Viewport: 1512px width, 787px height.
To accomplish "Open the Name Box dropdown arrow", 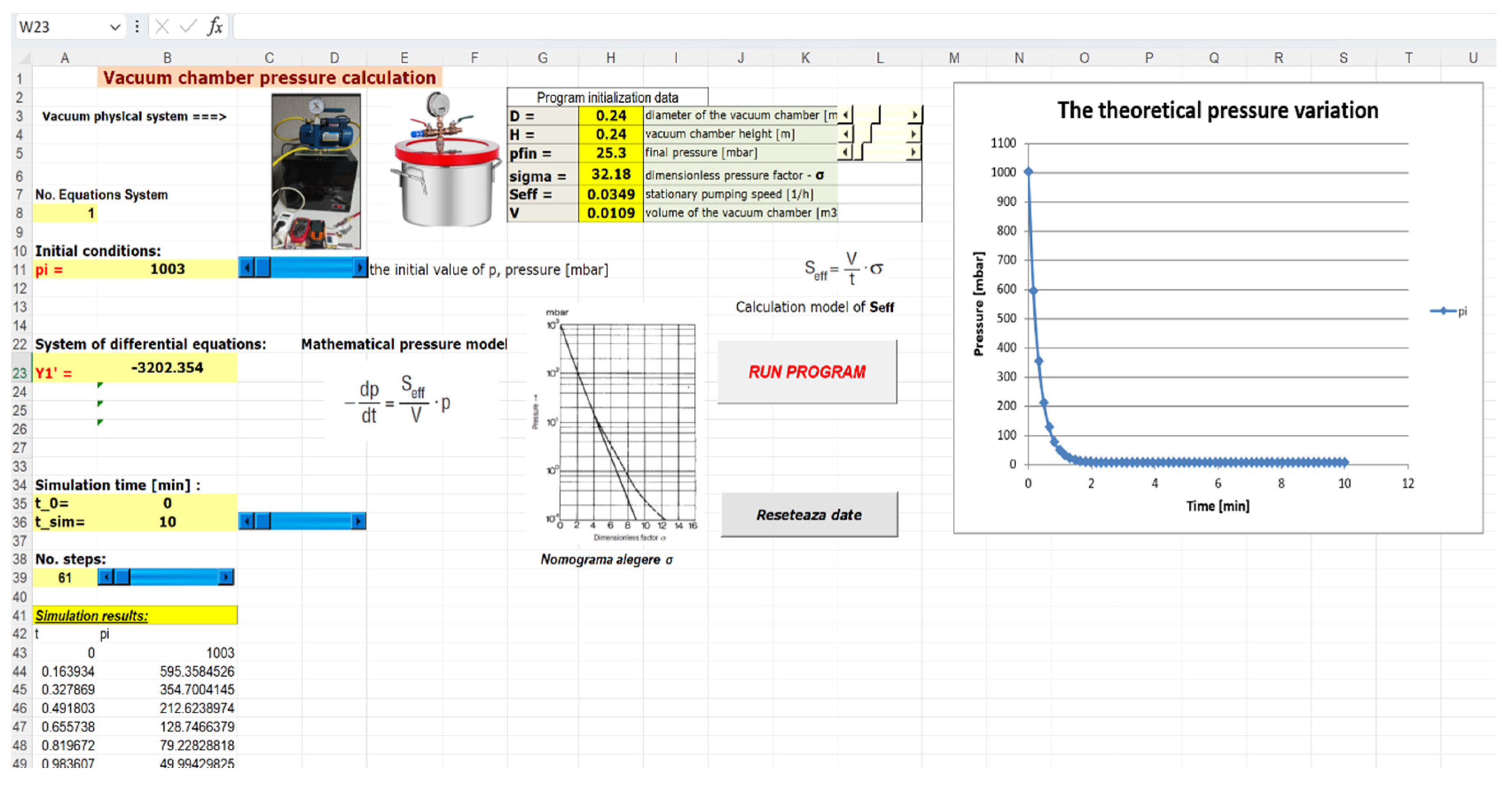I will [115, 27].
